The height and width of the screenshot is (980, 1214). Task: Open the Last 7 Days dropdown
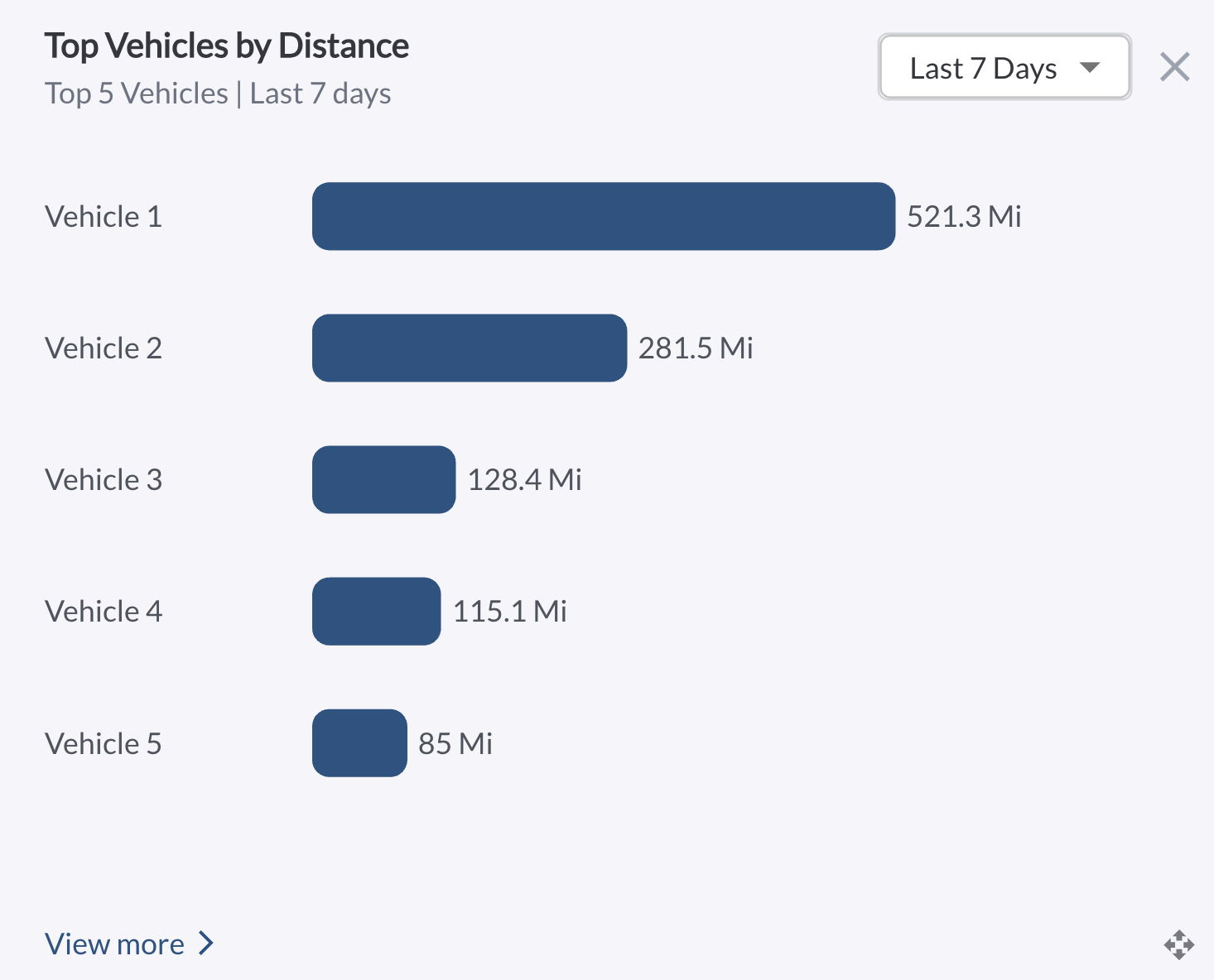1004,67
